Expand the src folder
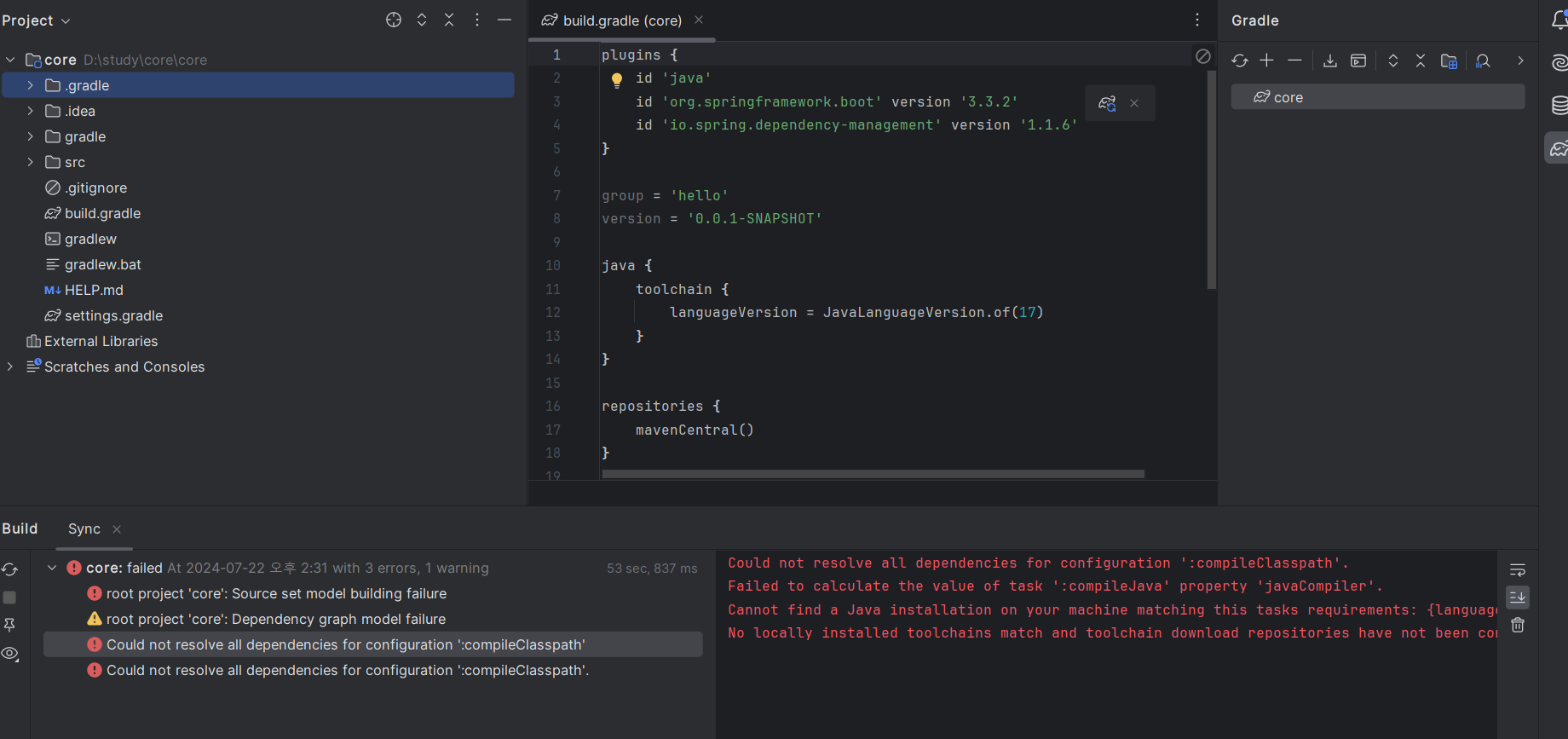The width and height of the screenshot is (1568, 739). (31, 162)
